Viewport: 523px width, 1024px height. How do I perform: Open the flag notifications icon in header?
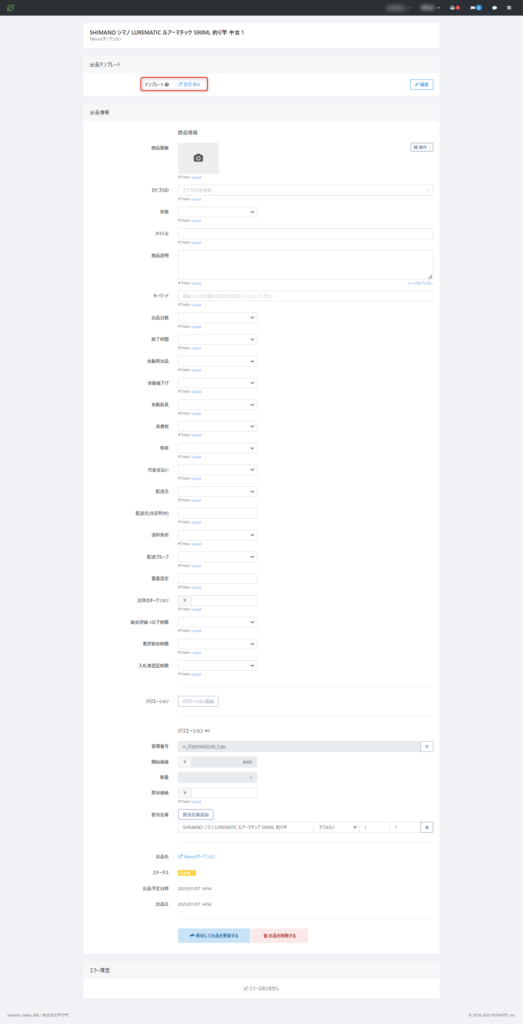[x=475, y=8]
